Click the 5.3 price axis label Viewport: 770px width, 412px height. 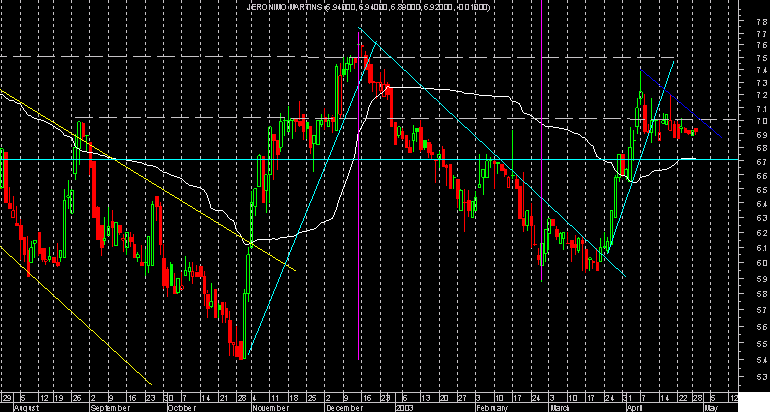coord(762,377)
